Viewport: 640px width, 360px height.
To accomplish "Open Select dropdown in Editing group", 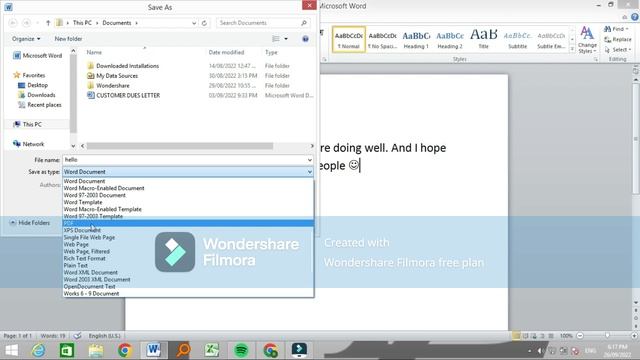I will (618, 49).
